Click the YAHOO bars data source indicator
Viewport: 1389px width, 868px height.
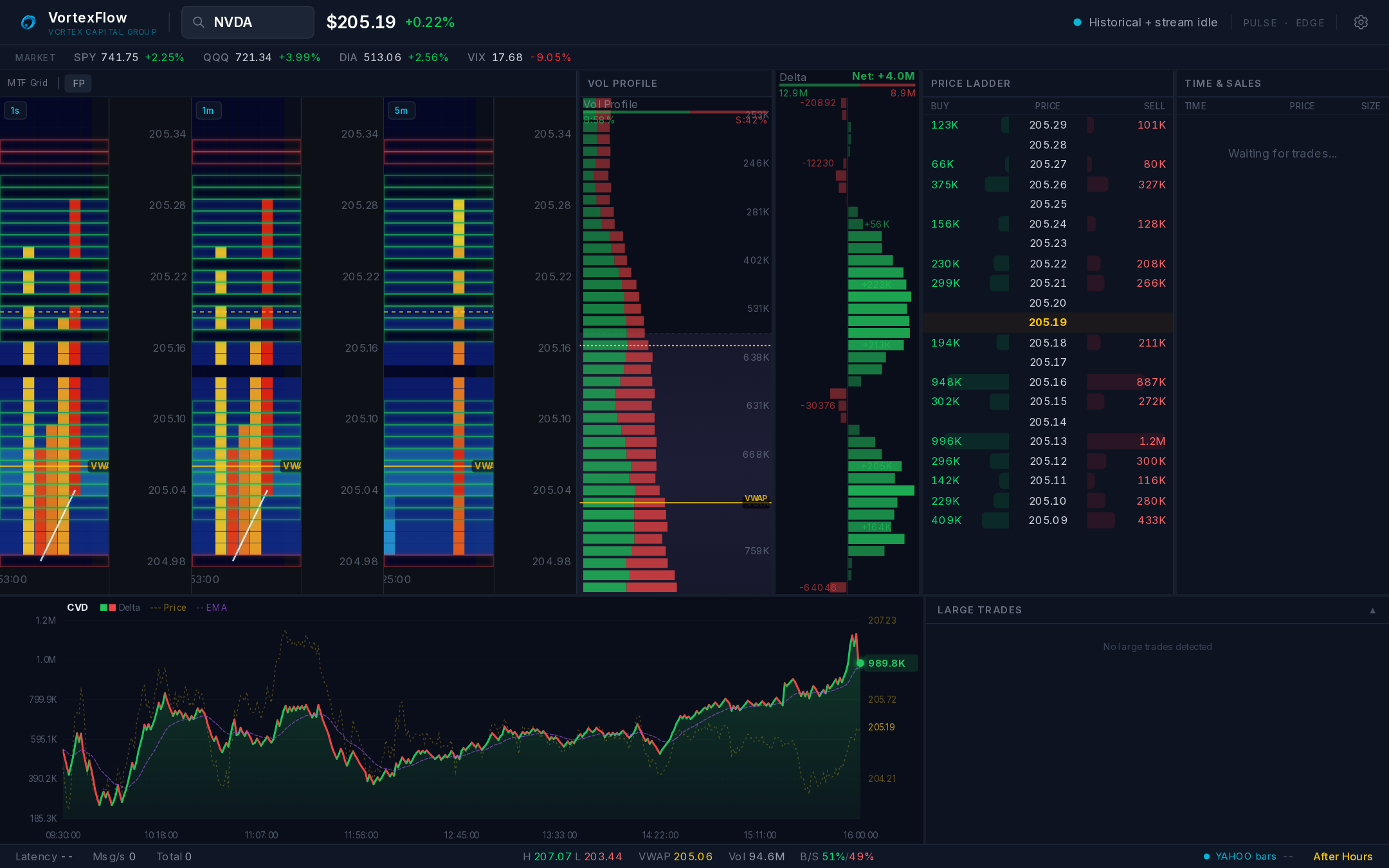(1240, 856)
